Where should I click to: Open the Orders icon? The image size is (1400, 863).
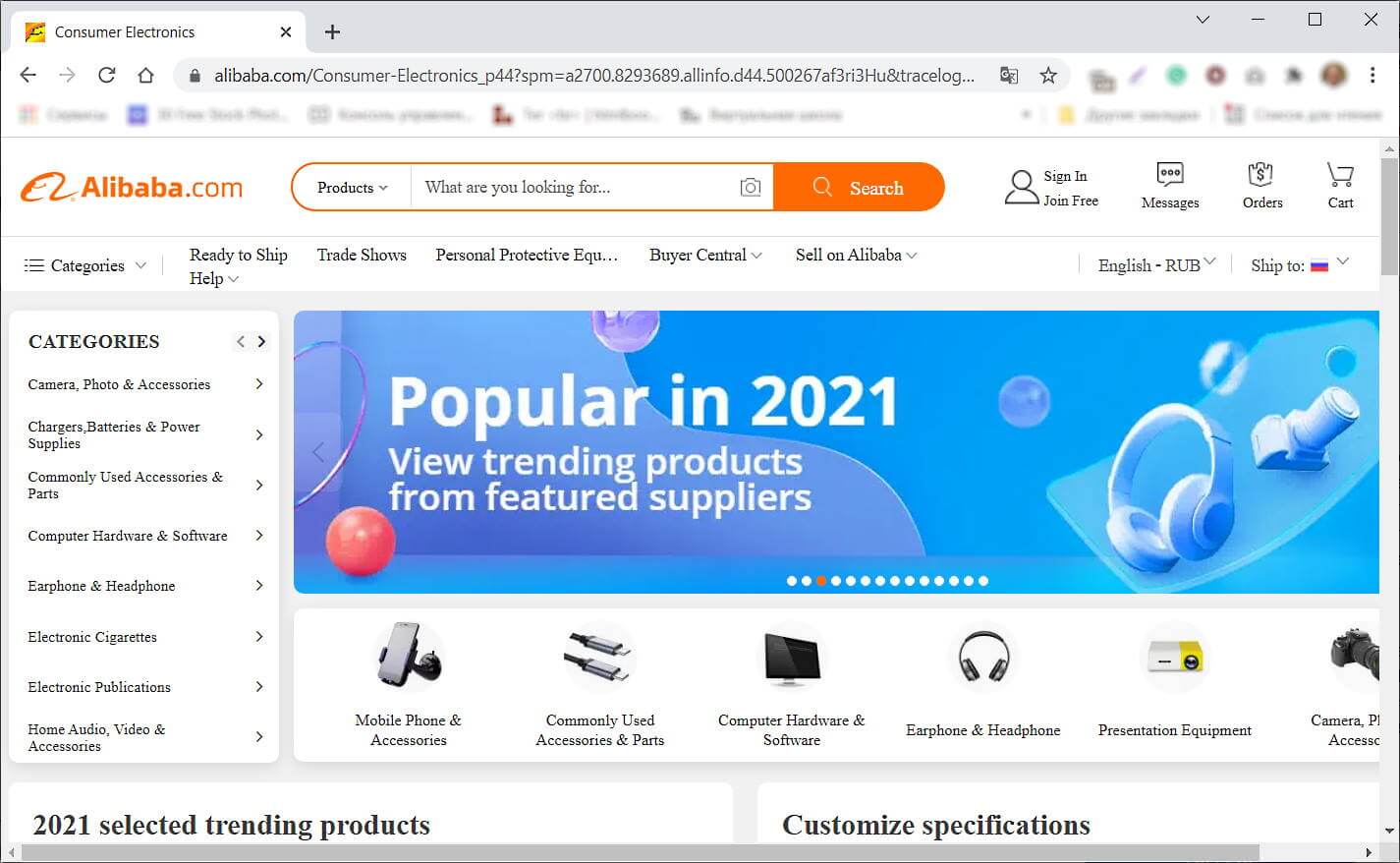point(1261,174)
